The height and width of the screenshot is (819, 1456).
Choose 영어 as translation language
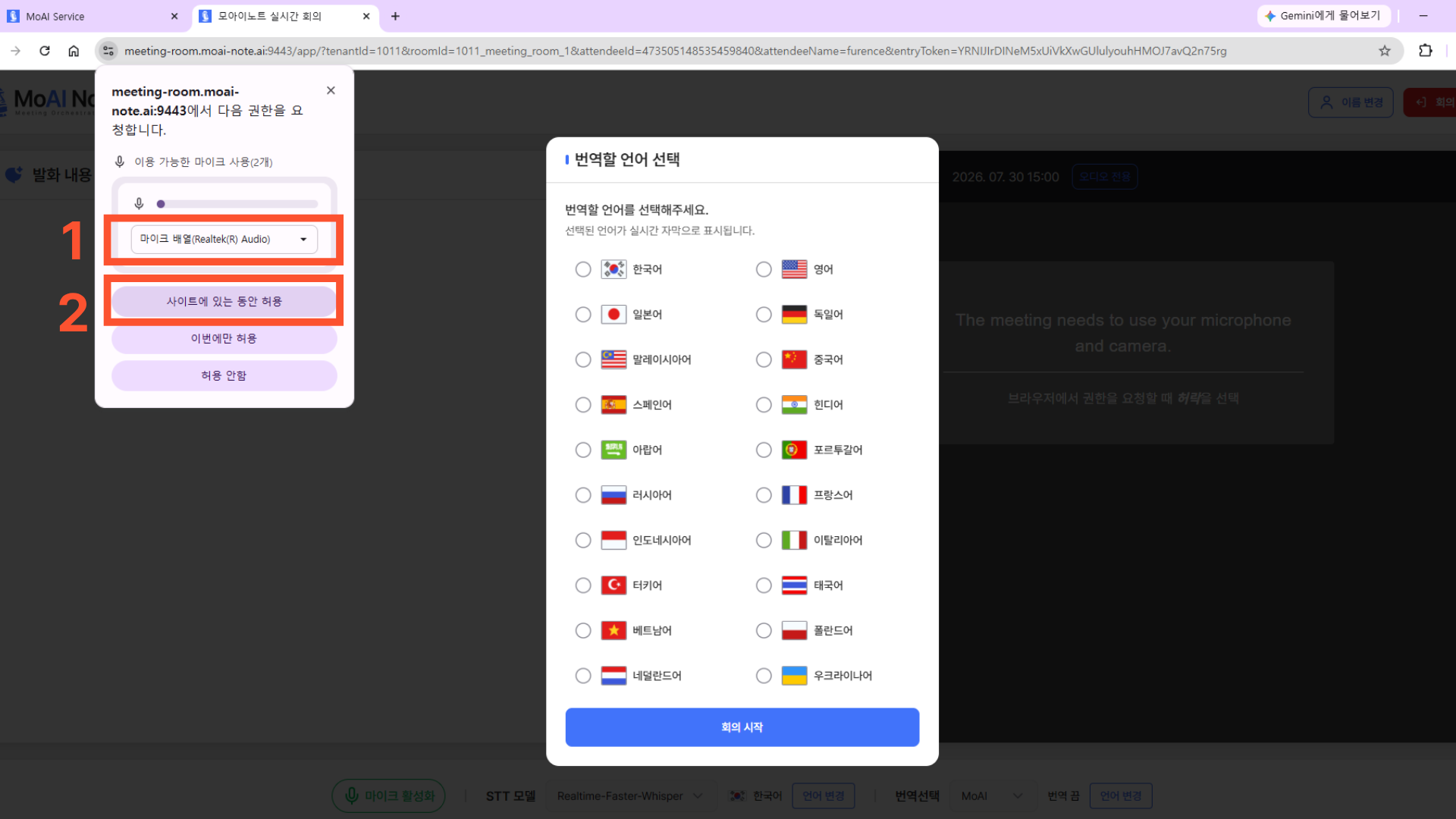(x=764, y=269)
